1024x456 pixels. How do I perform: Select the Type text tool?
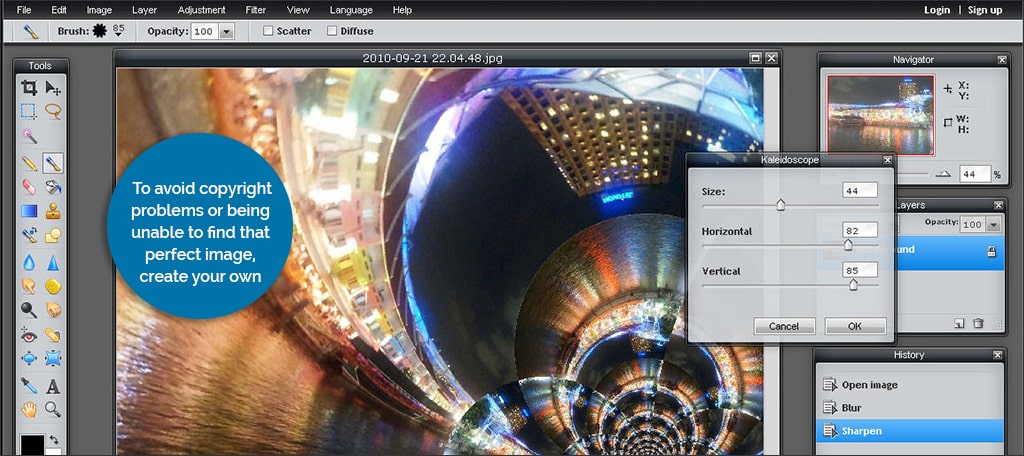[53, 385]
